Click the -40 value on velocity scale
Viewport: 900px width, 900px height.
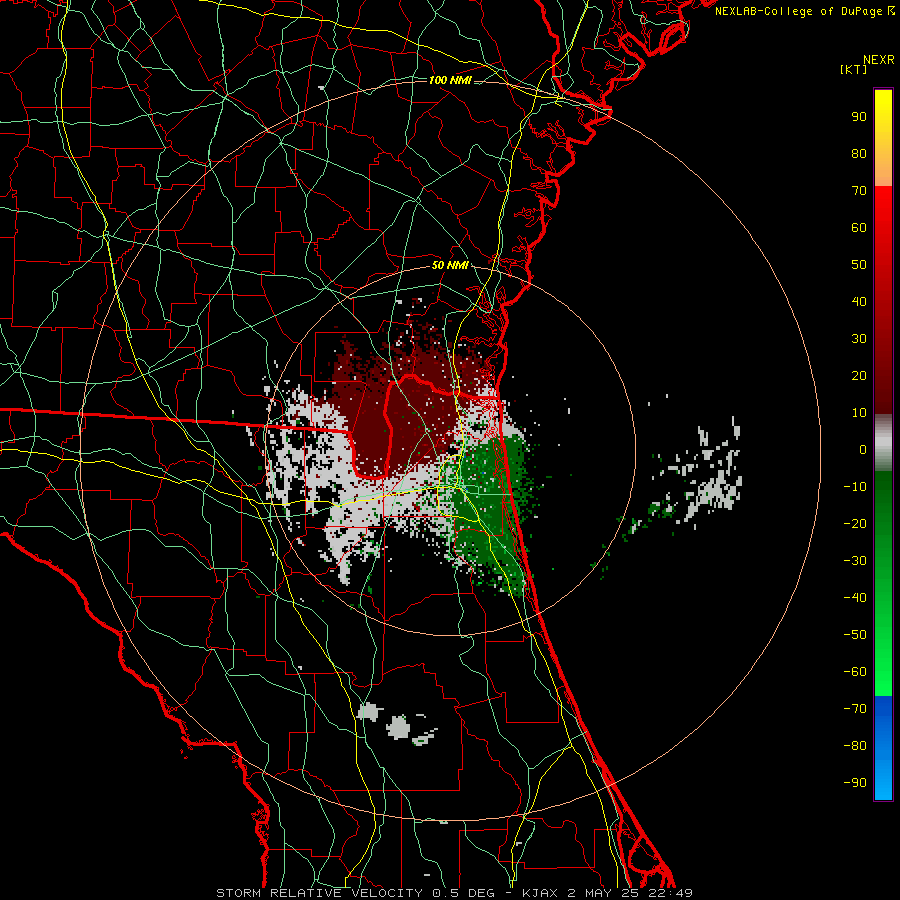click(855, 598)
